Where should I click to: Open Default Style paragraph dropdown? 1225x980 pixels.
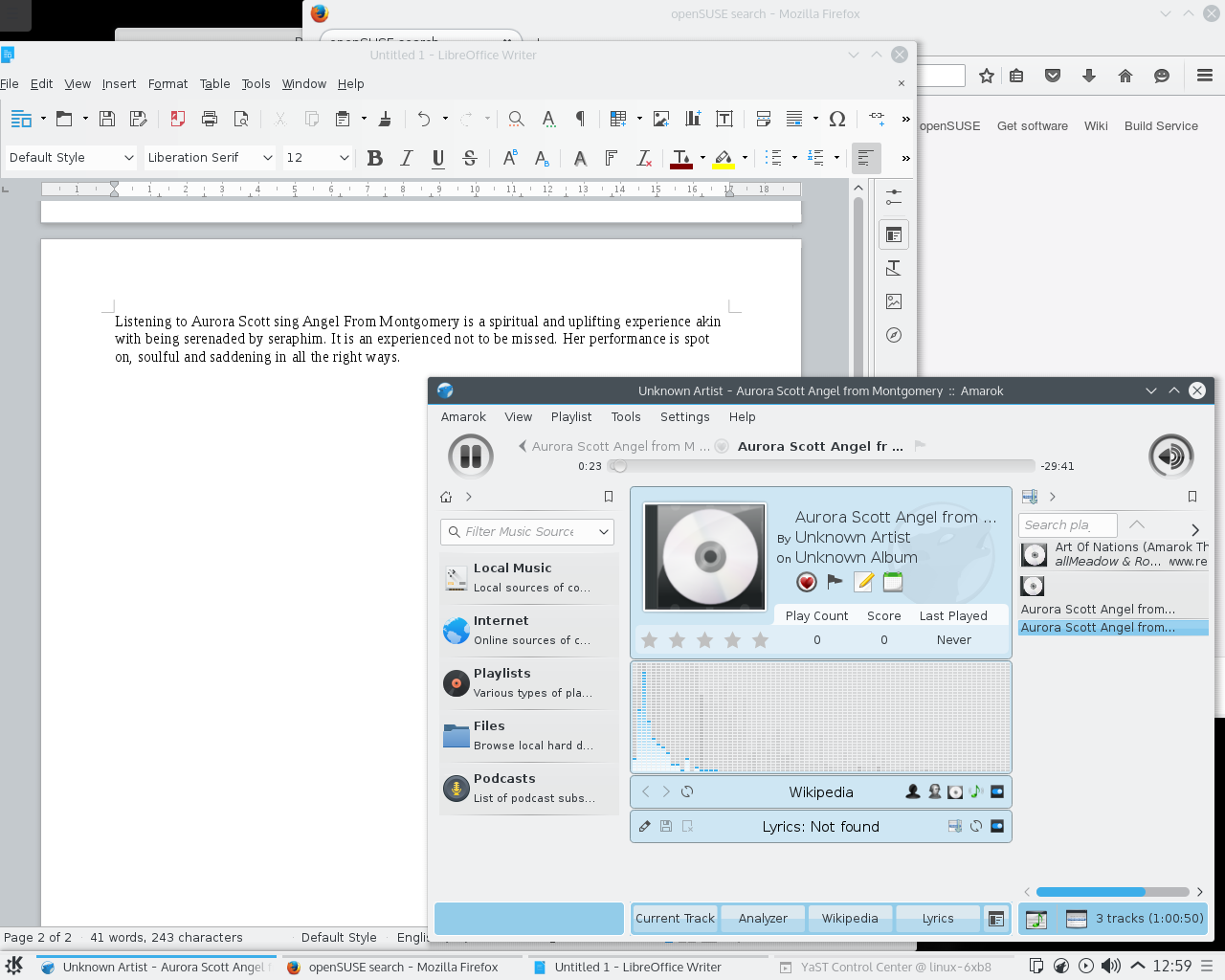tap(129, 158)
